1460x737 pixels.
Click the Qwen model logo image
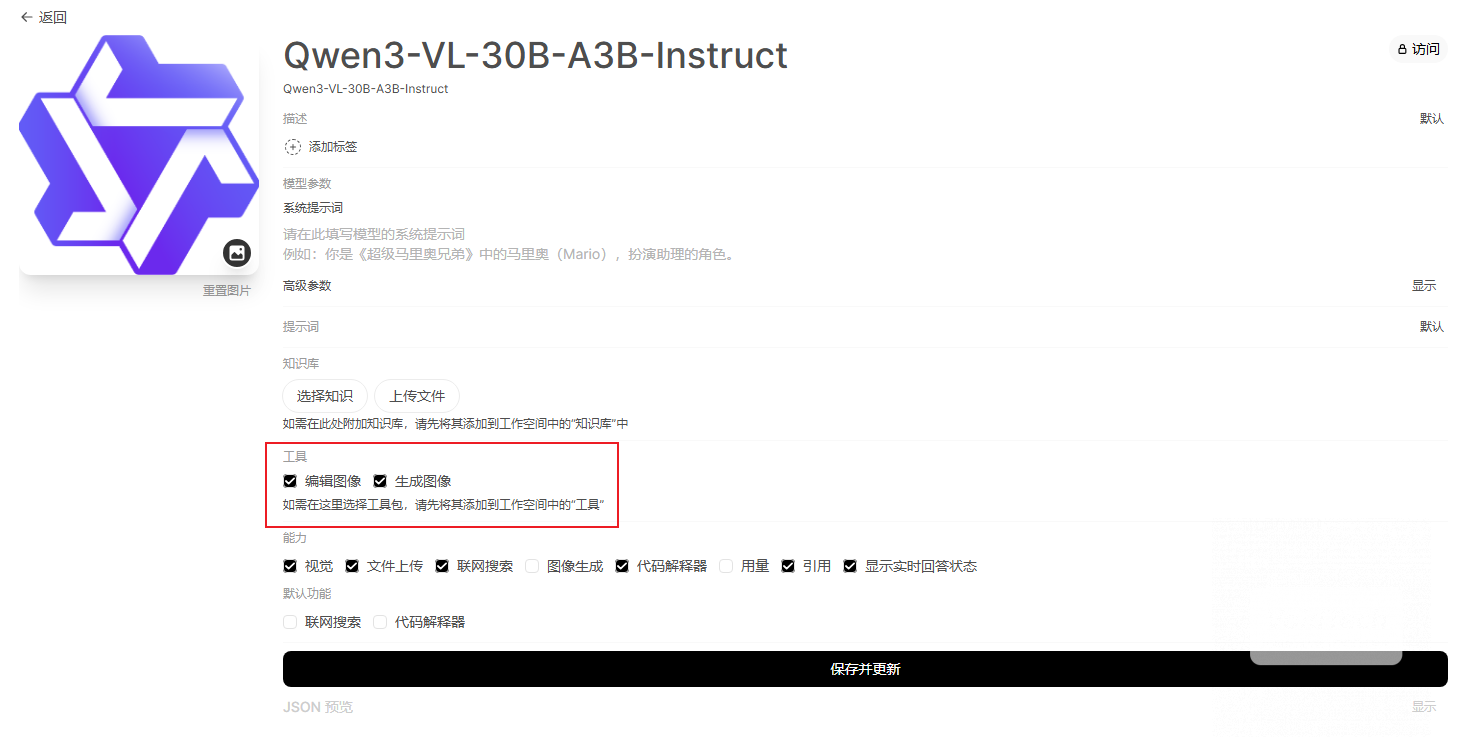139,155
